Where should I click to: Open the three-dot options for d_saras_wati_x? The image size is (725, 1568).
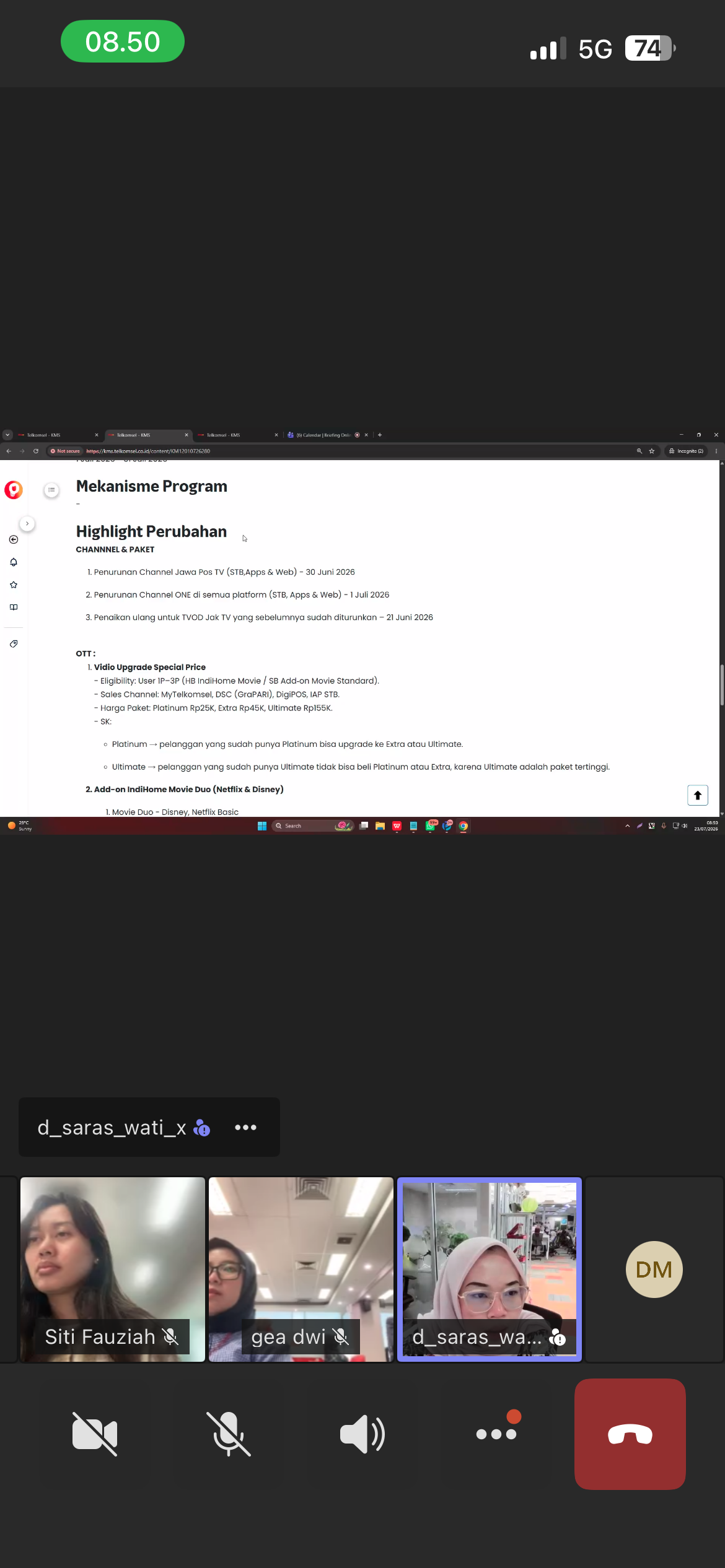click(x=245, y=1128)
